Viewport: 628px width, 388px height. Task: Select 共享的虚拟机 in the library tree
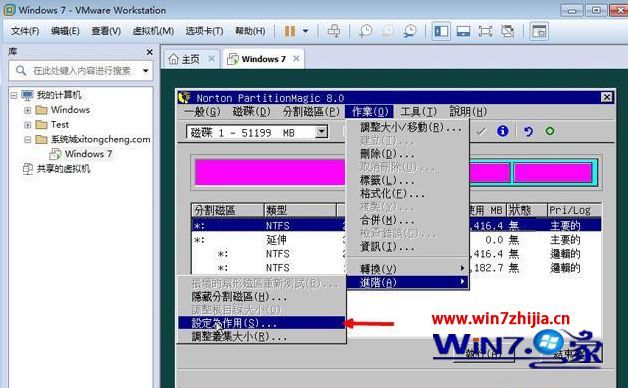click(x=63, y=169)
